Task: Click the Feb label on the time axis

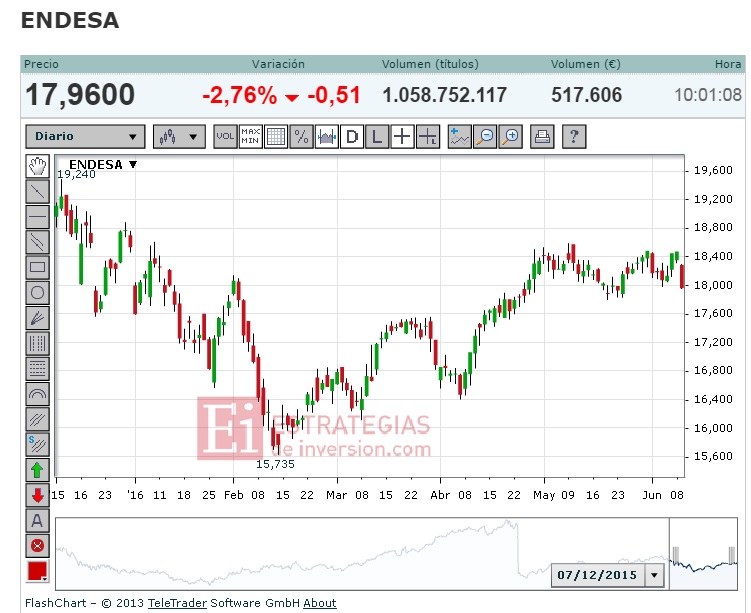Action: tap(234, 495)
